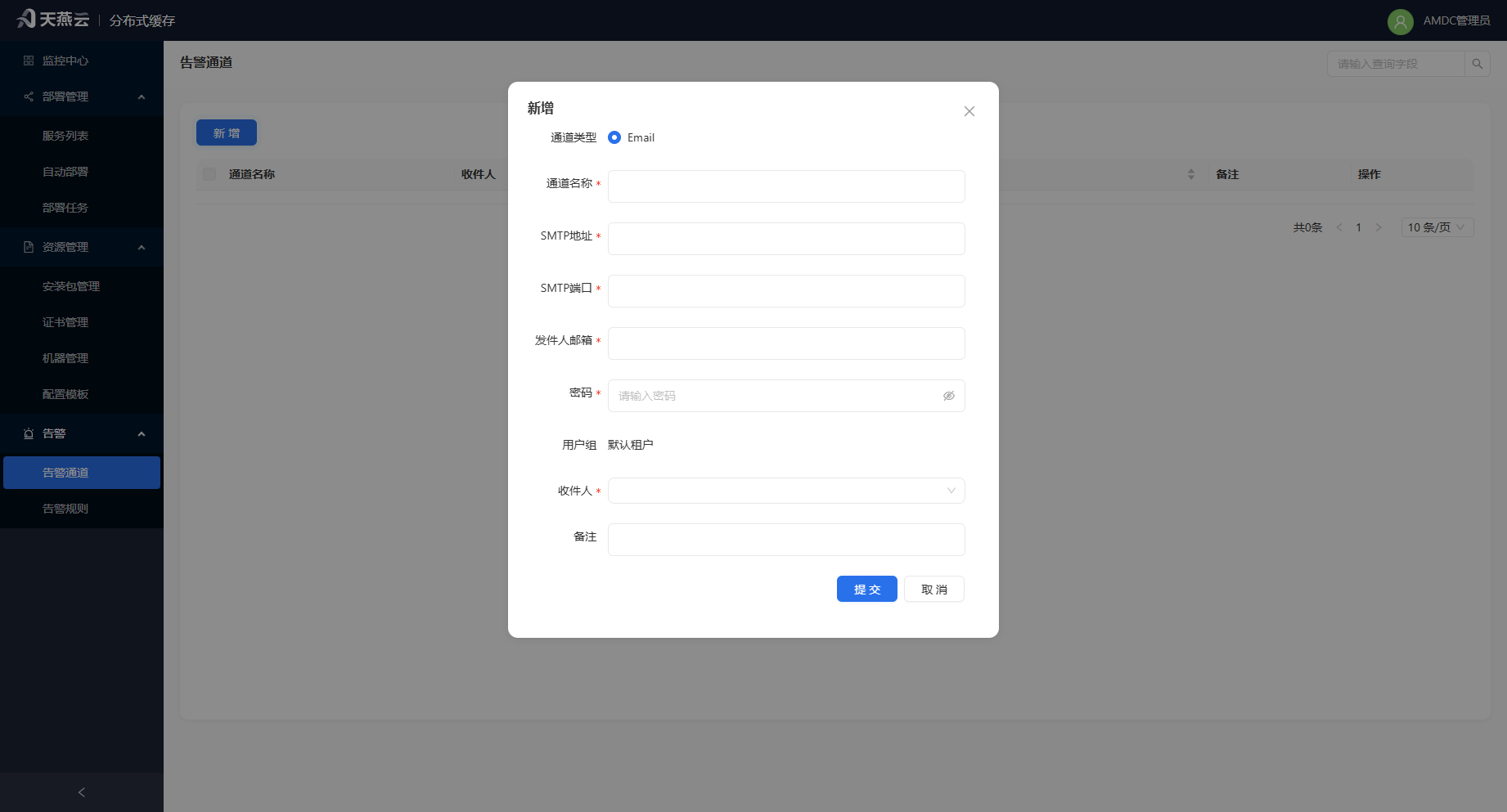Click the 告警 alarm bell icon
The width and height of the screenshot is (1507, 812).
point(29,433)
